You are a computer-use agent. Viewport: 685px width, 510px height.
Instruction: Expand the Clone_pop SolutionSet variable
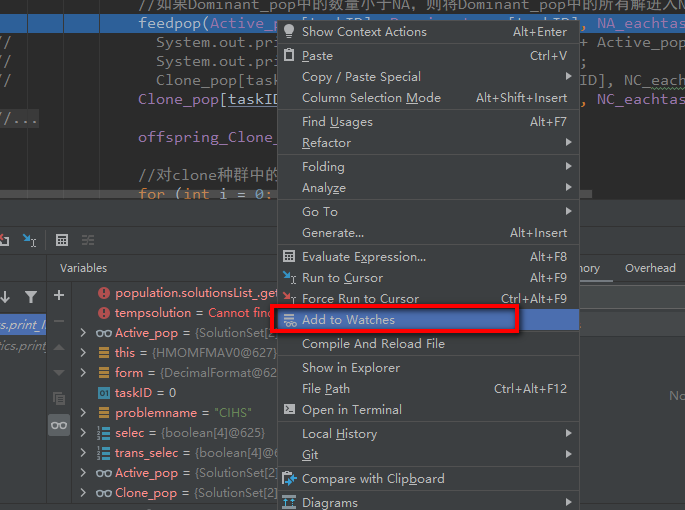click(x=83, y=493)
